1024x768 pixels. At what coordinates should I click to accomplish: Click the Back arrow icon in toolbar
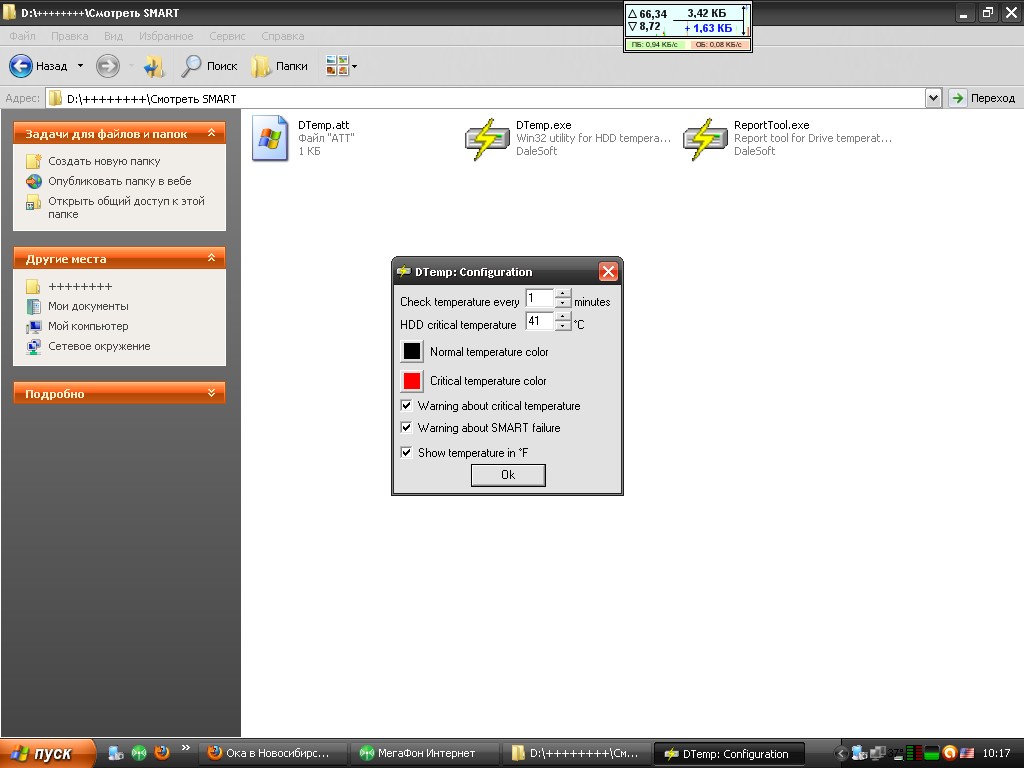coord(22,66)
